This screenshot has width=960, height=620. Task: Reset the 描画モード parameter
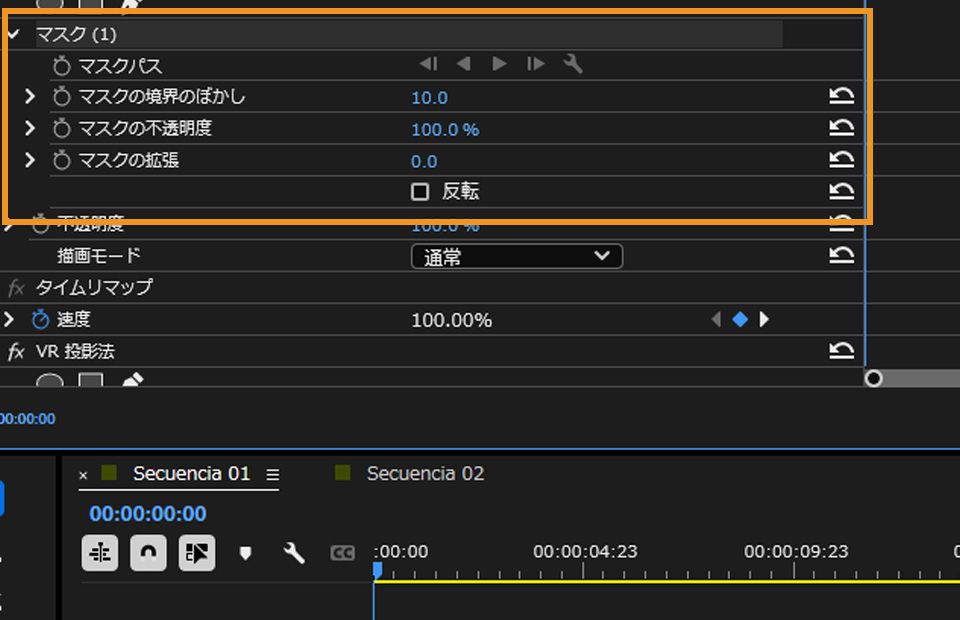point(841,255)
